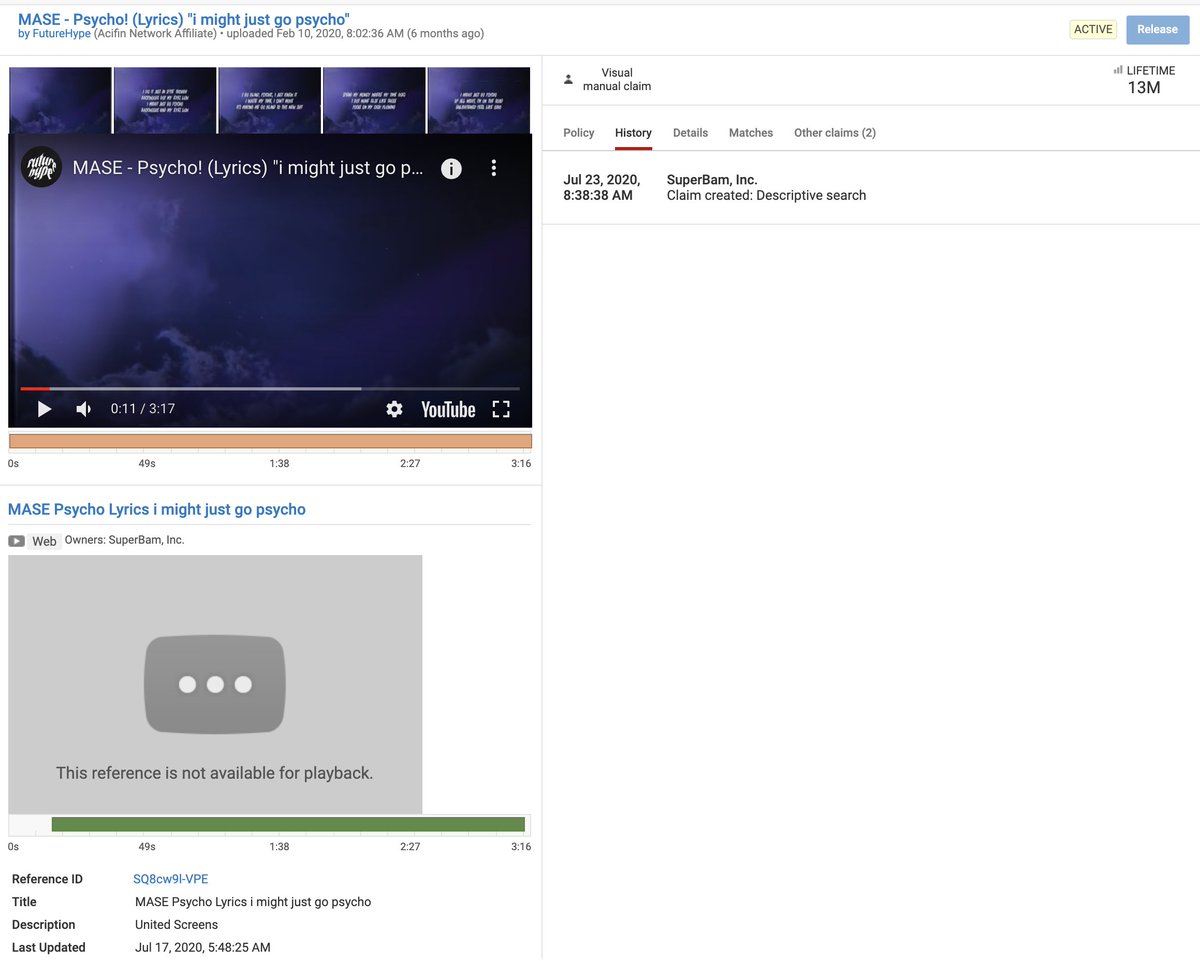Open the video on YouTube via the logo
The image size is (1200, 961).
[x=448, y=409]
